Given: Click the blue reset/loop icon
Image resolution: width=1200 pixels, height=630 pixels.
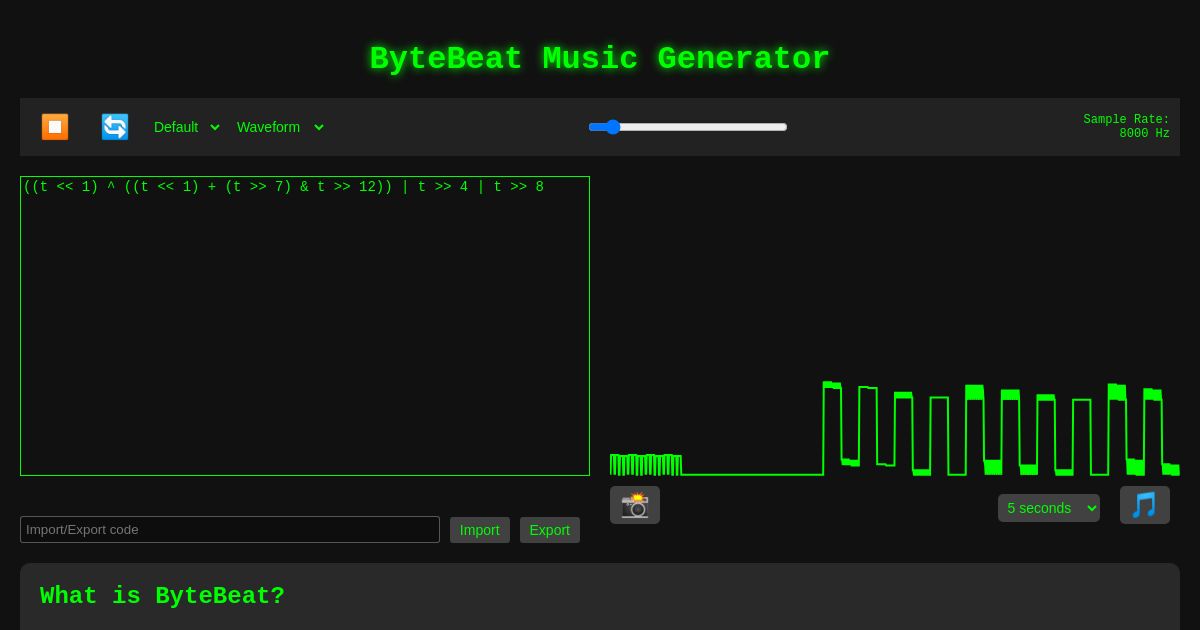Looking at the screenshot, I should click(115, 127).
